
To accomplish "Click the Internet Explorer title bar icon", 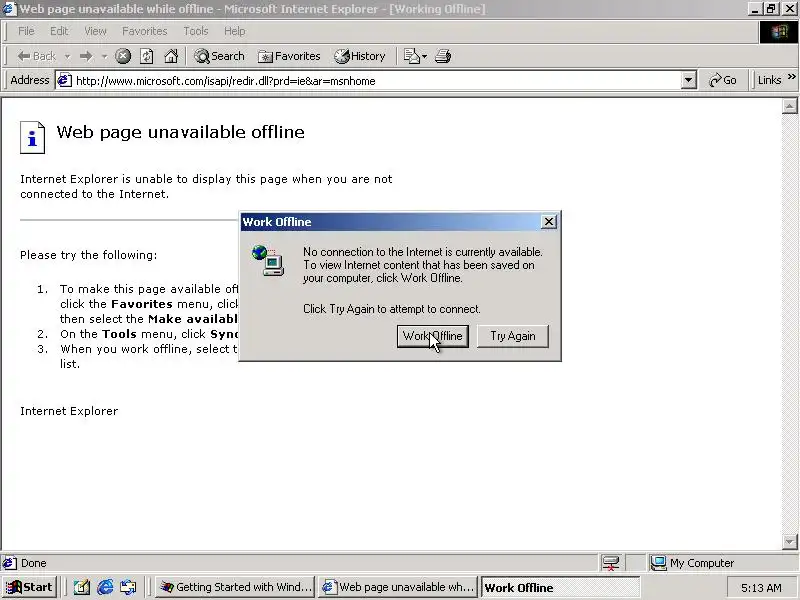I will click(x=9, y=9).
